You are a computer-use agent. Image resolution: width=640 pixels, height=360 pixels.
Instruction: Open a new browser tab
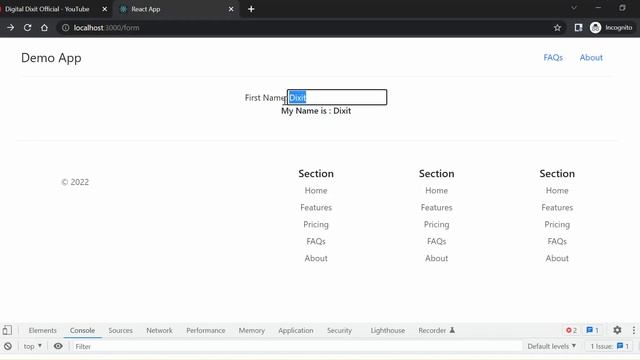pos(251,9)
